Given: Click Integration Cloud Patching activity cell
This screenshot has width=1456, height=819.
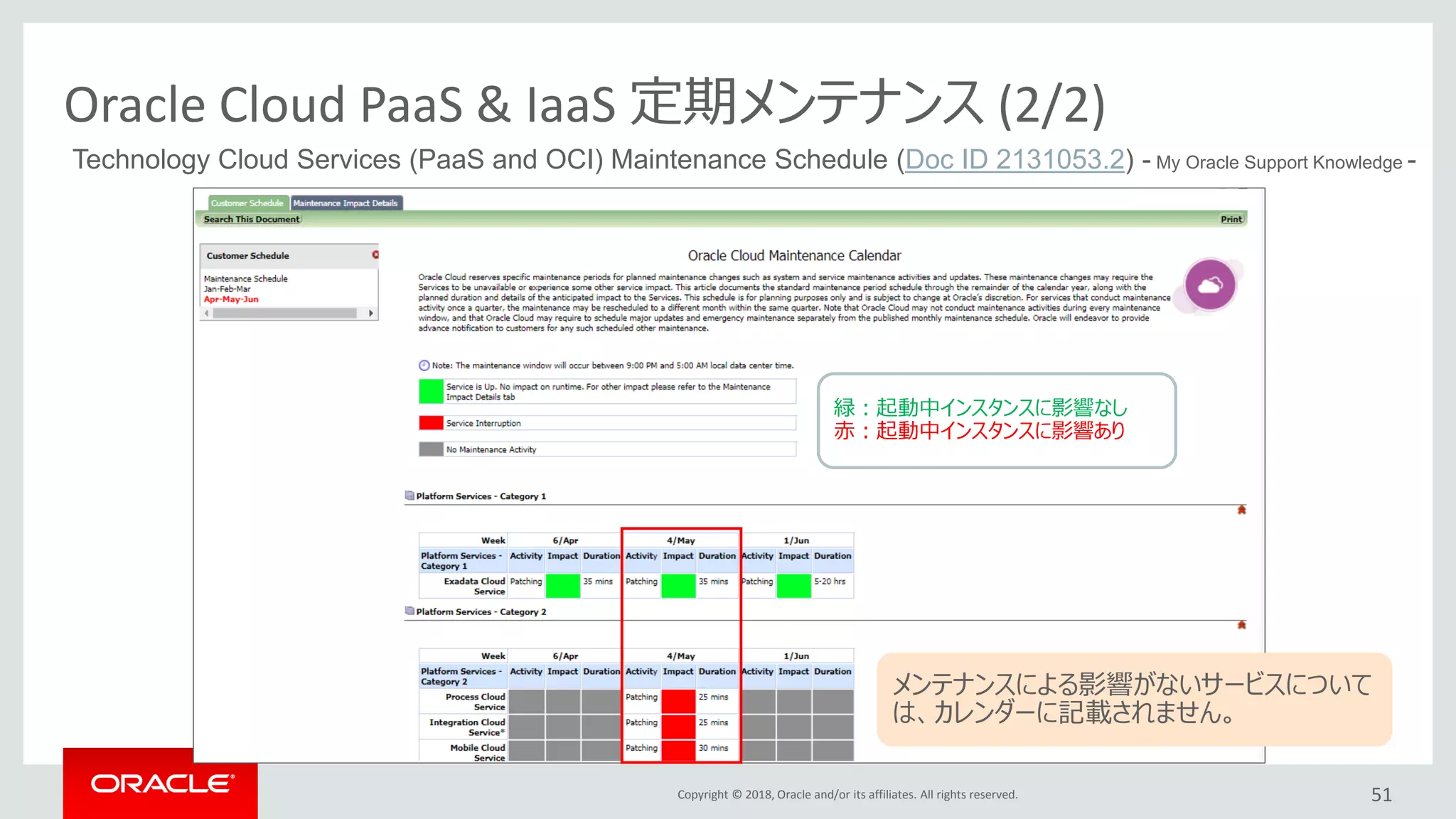Looking at the screenshot, I should (642, 727).
